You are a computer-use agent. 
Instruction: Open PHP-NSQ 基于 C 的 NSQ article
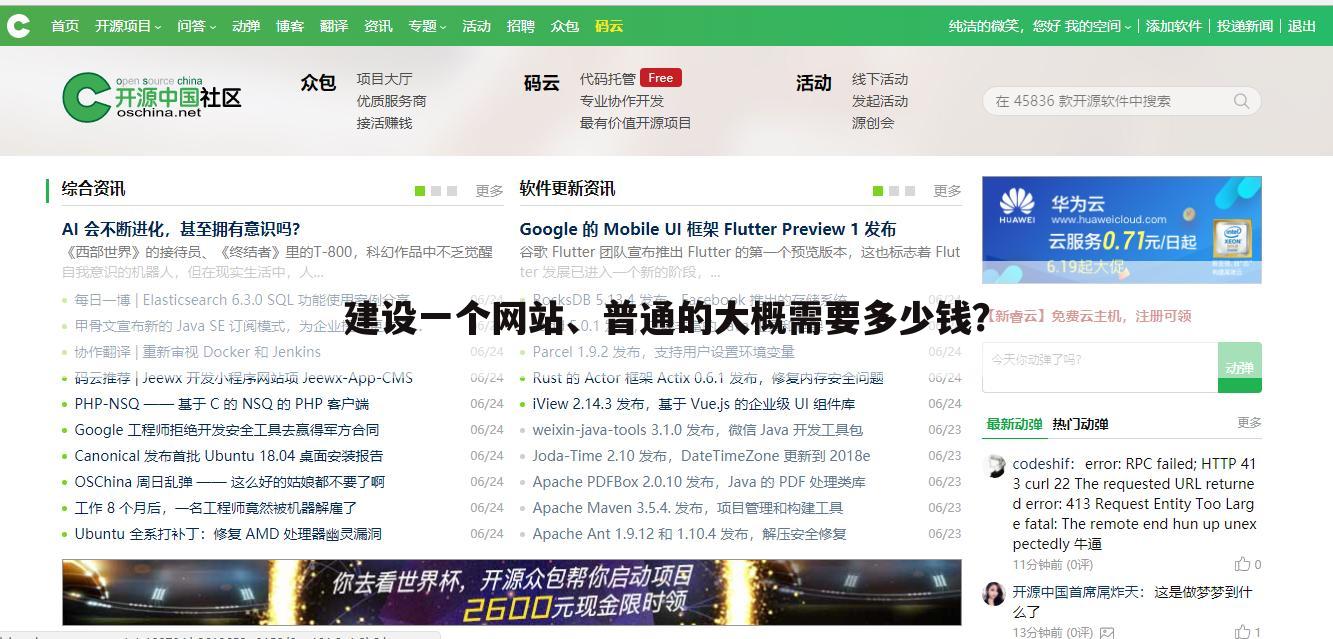tap(222, 404)
